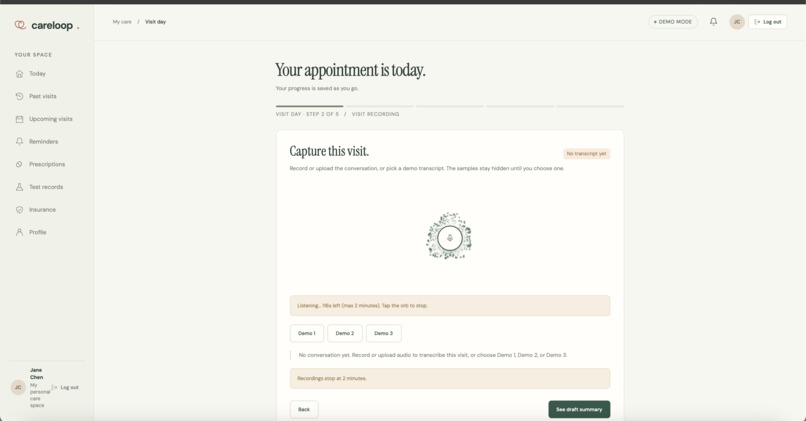This screenshot has height=421, width=806.
Task: Log out from sidebar footer link
Action: click(65, 387)
